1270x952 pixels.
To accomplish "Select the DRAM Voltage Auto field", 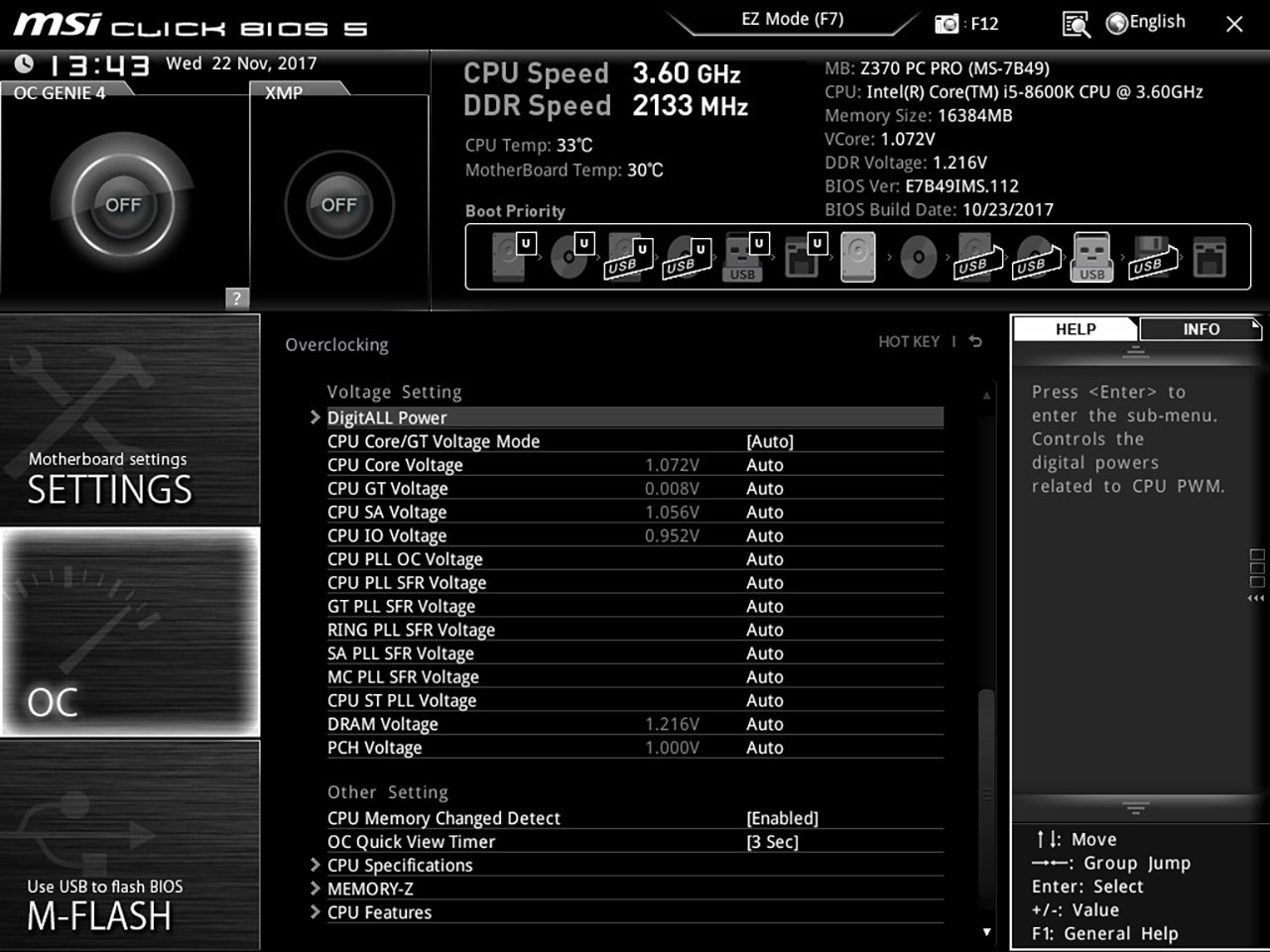I will 765,724.
